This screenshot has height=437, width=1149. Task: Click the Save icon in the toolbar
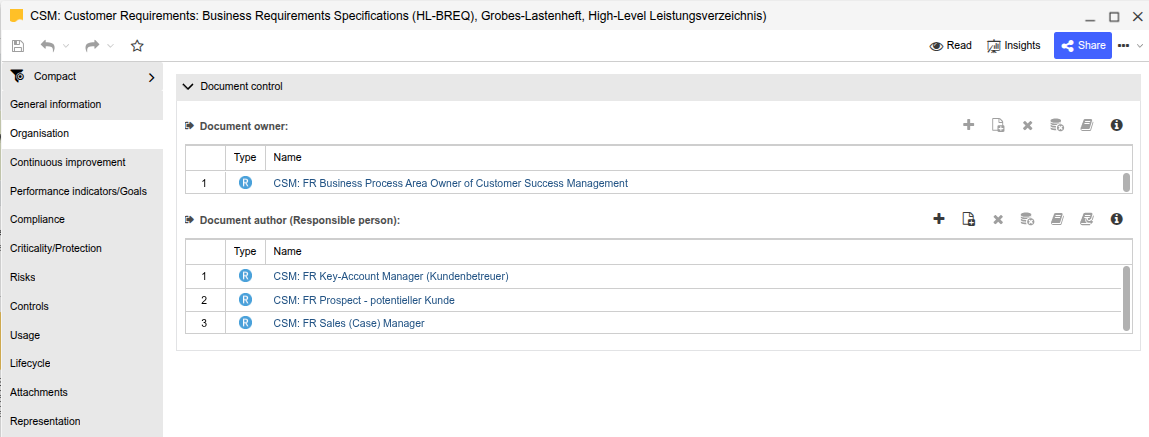coord(18,45)
